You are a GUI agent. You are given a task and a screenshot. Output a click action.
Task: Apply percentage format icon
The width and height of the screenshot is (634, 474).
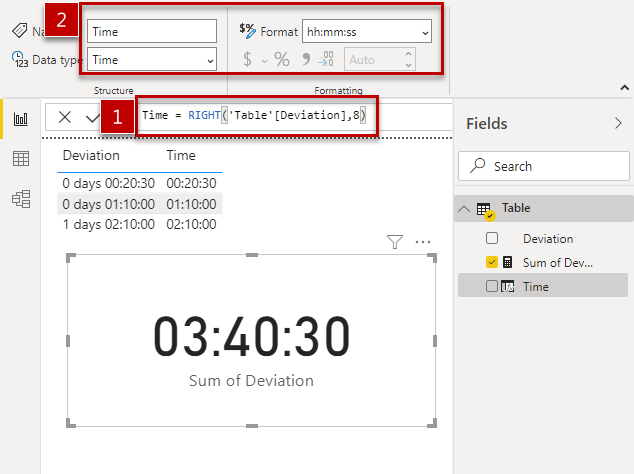coord(282,59)
